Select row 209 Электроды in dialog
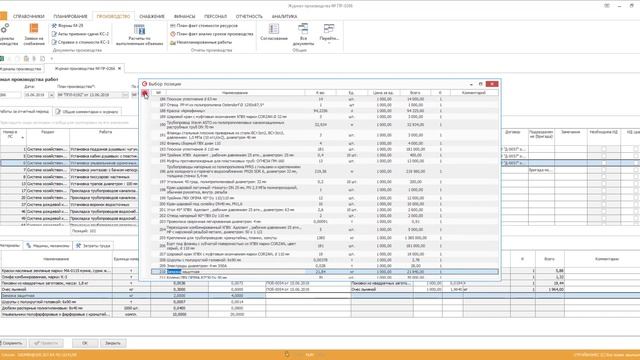This screenshot has width=640, height=360. pyautogui.click(x=324, y=266)
